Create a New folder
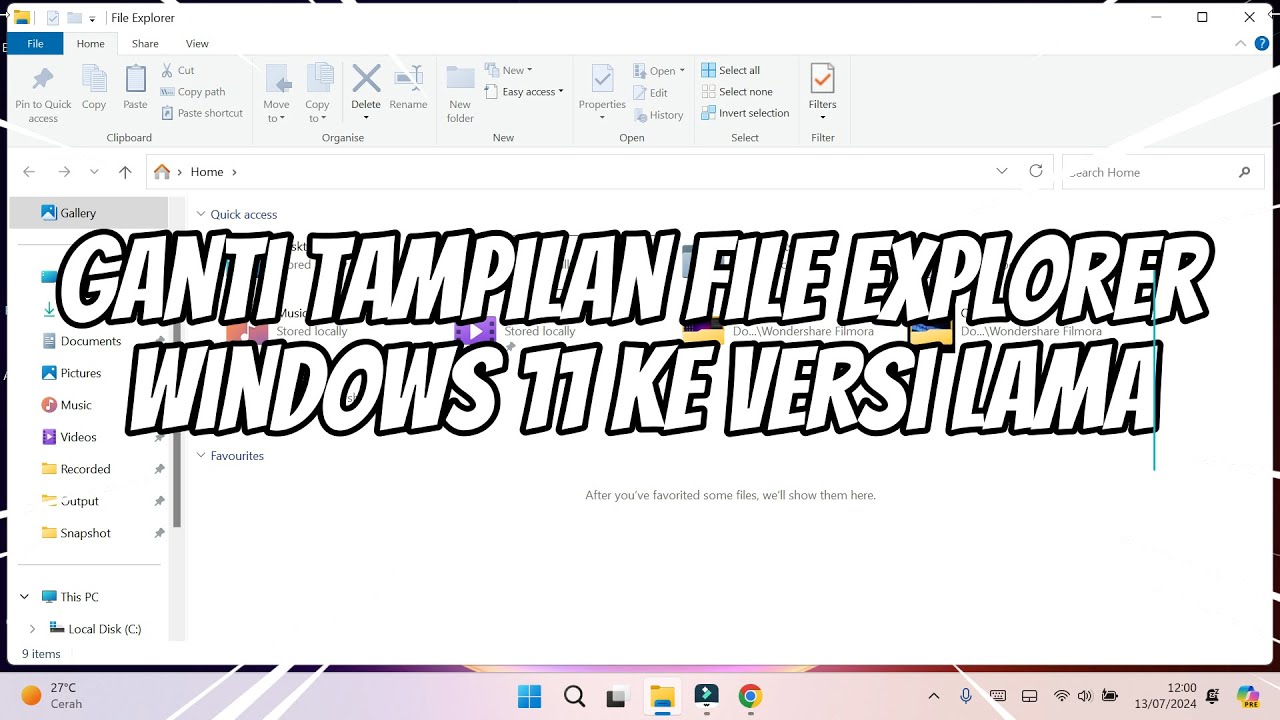The width and height of the screenshot is (1280, 720). [460, 94]
